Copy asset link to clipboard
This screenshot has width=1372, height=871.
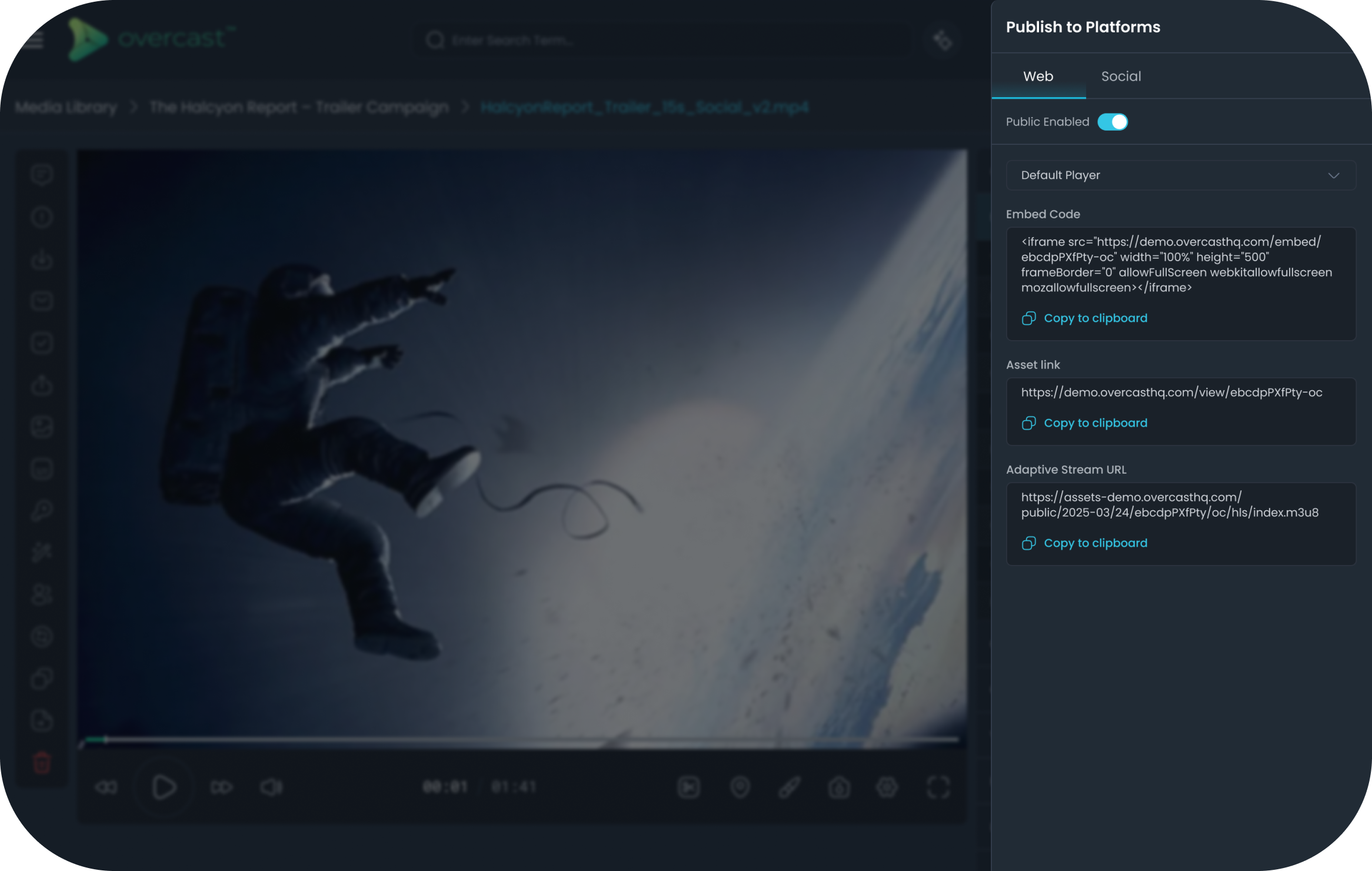click(1095, 423)
